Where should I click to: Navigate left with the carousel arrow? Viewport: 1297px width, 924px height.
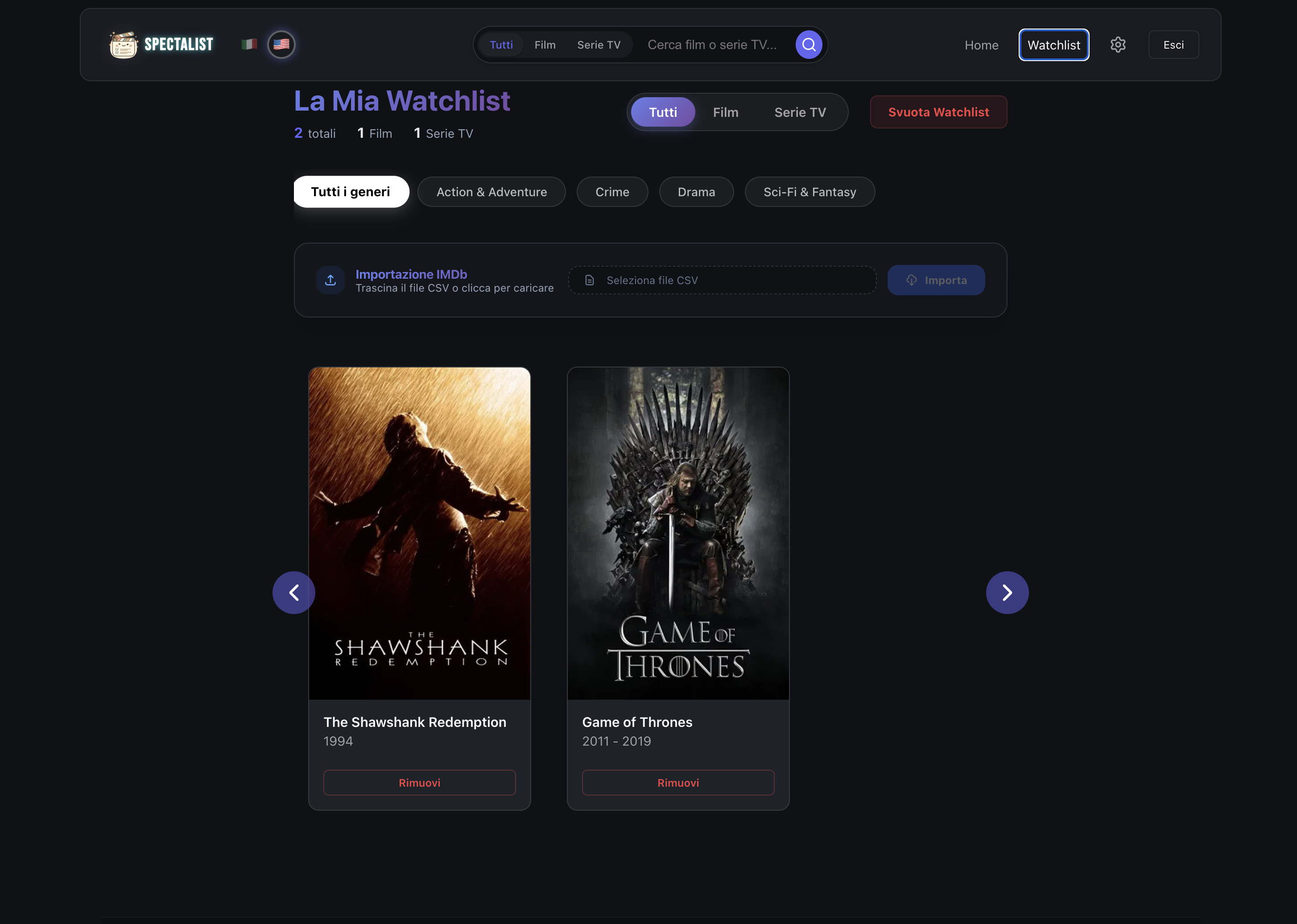293,592
